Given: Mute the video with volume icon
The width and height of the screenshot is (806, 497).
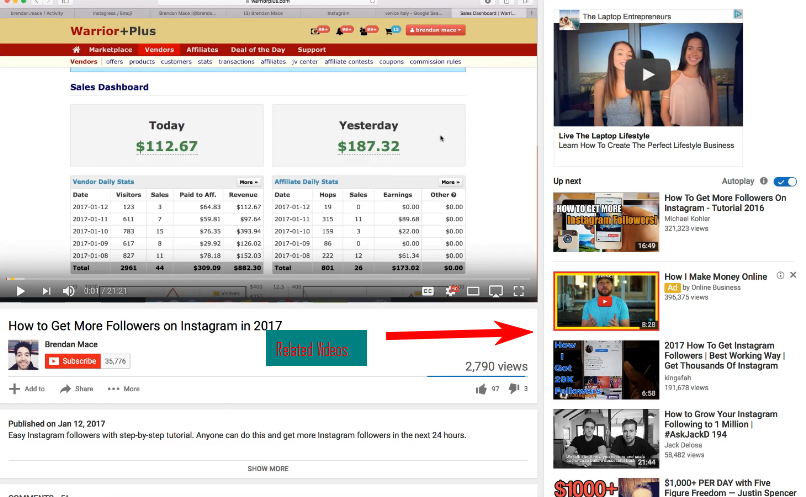Looking at the screenshot, I should coord(68,291).
